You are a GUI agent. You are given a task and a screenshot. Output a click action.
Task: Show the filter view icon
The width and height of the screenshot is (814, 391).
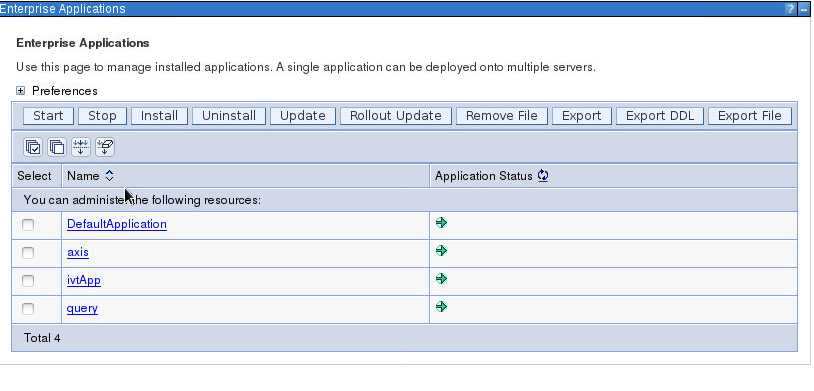80,147
